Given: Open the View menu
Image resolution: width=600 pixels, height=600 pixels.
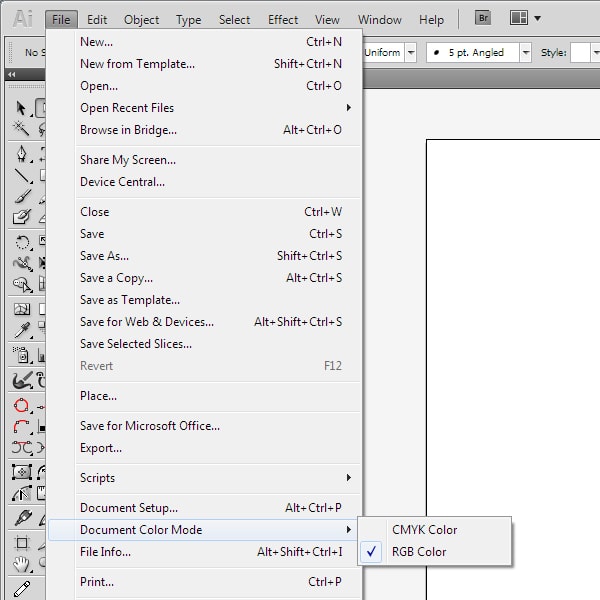Looking at the screenshot, I should (x=327, y=20).
